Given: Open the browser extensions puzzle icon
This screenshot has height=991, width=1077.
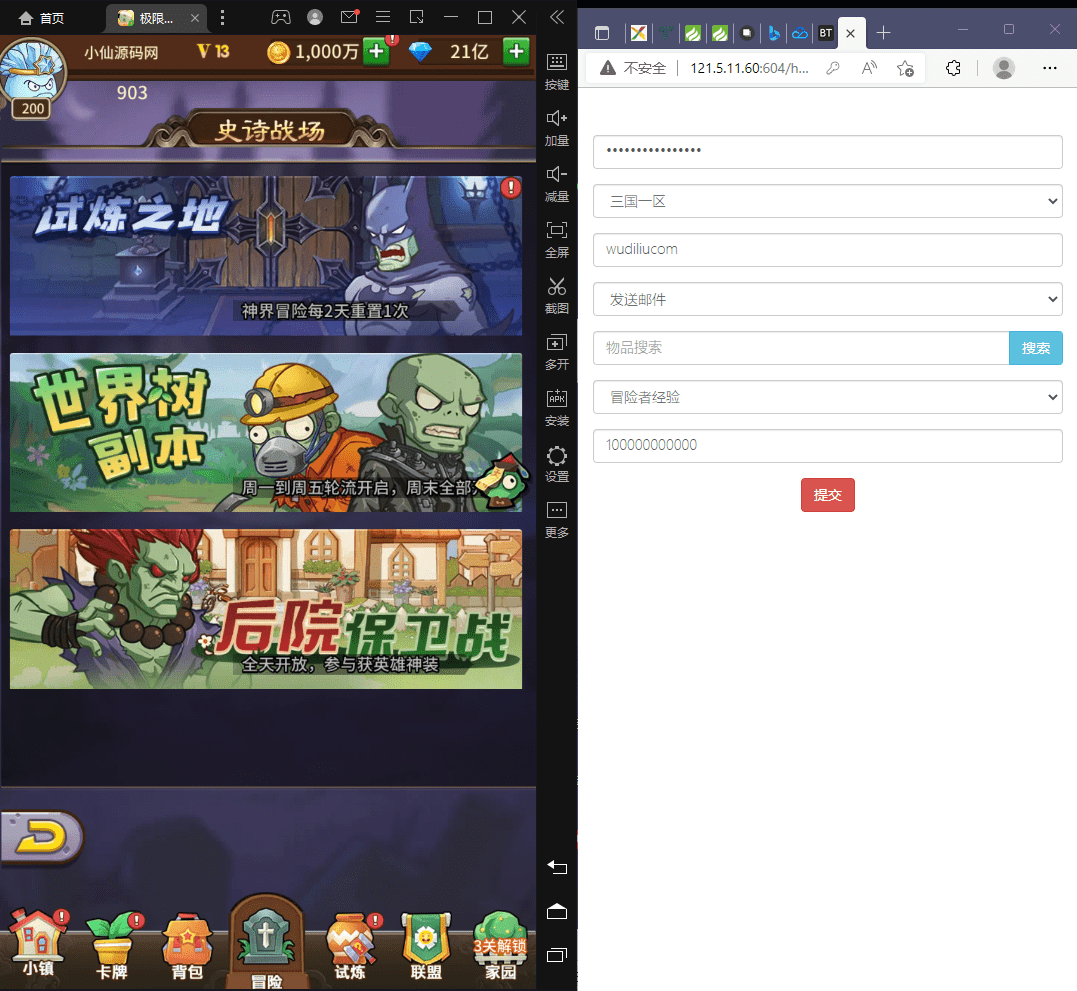Looking at the screenshot, I should (x=953, y=68).
